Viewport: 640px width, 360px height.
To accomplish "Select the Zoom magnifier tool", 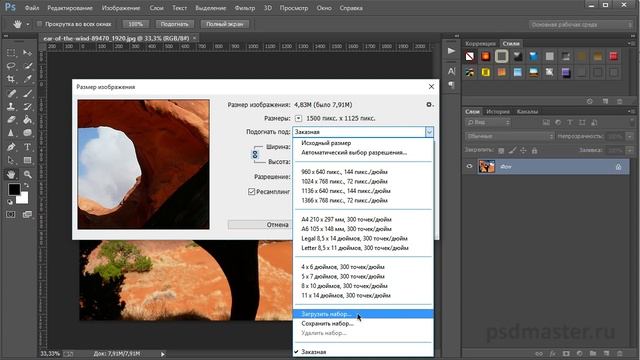I will pyautogui.click(x=27, y=174).
